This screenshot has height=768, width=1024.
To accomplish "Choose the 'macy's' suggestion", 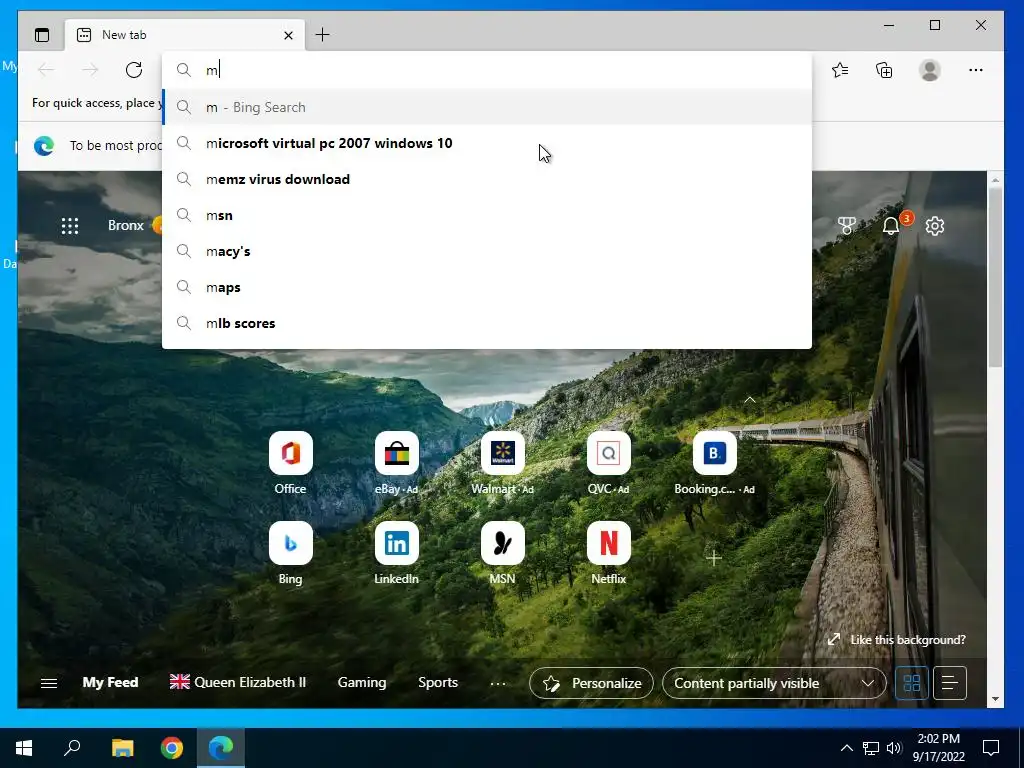I will [x=487, y=251].
